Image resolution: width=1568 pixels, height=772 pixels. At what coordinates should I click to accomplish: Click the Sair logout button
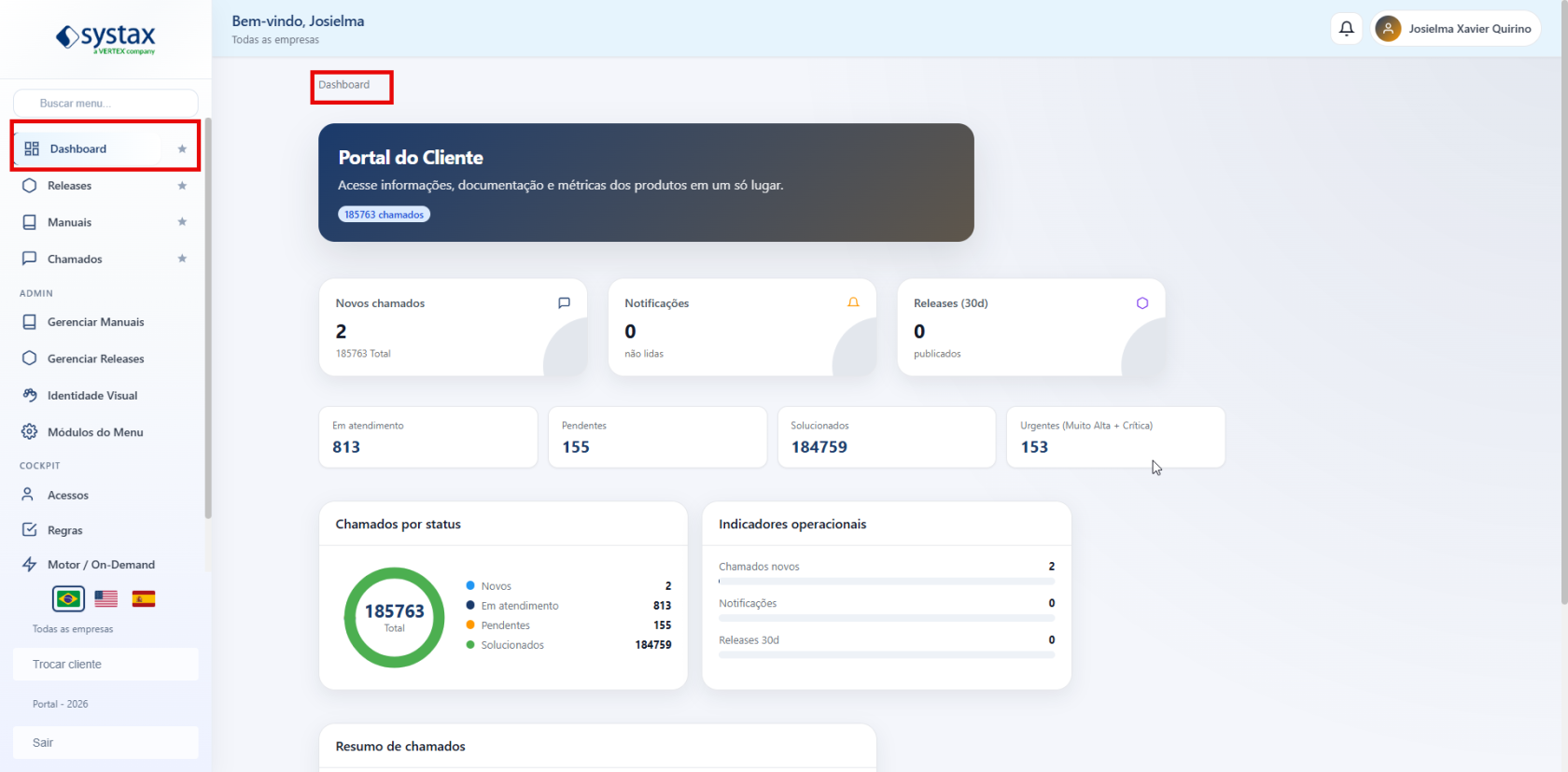pos(105,743)
